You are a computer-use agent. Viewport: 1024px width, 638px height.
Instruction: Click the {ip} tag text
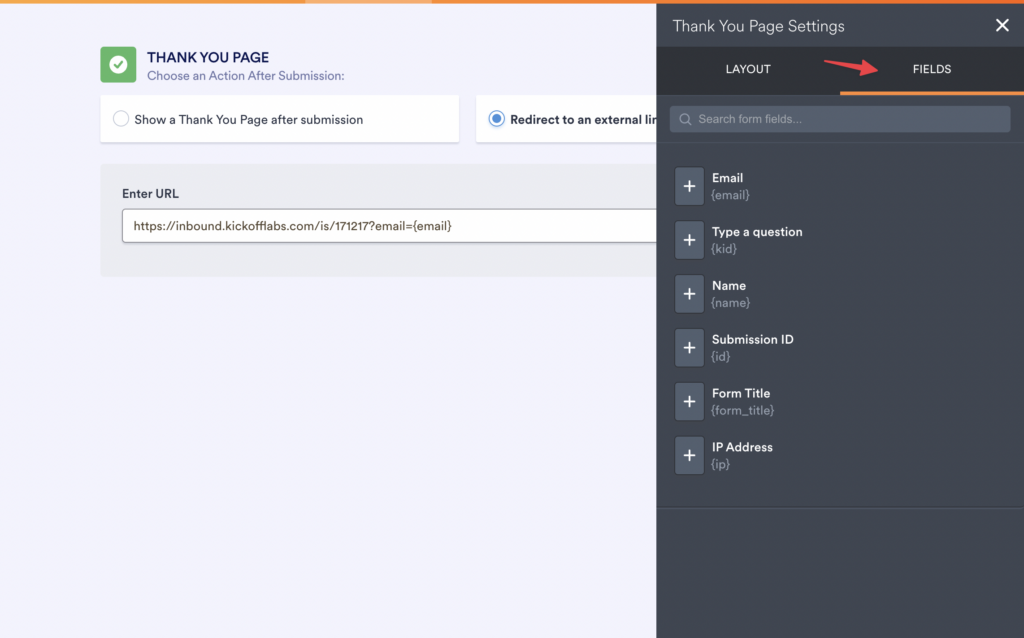[x=720, y=464]
